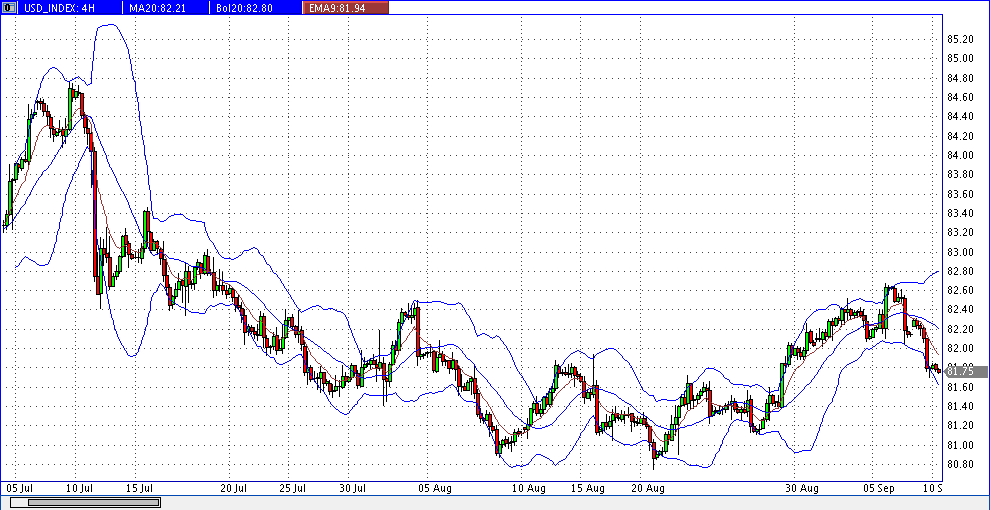
Task: Click the 84.00 price axis label
Action: click(x=960, y=155)
